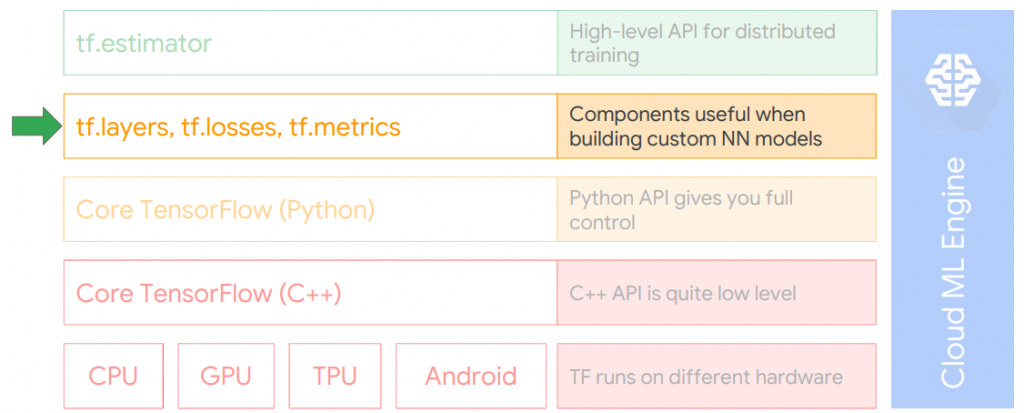Click the C++ API is quite low level text

coord(682,293)
